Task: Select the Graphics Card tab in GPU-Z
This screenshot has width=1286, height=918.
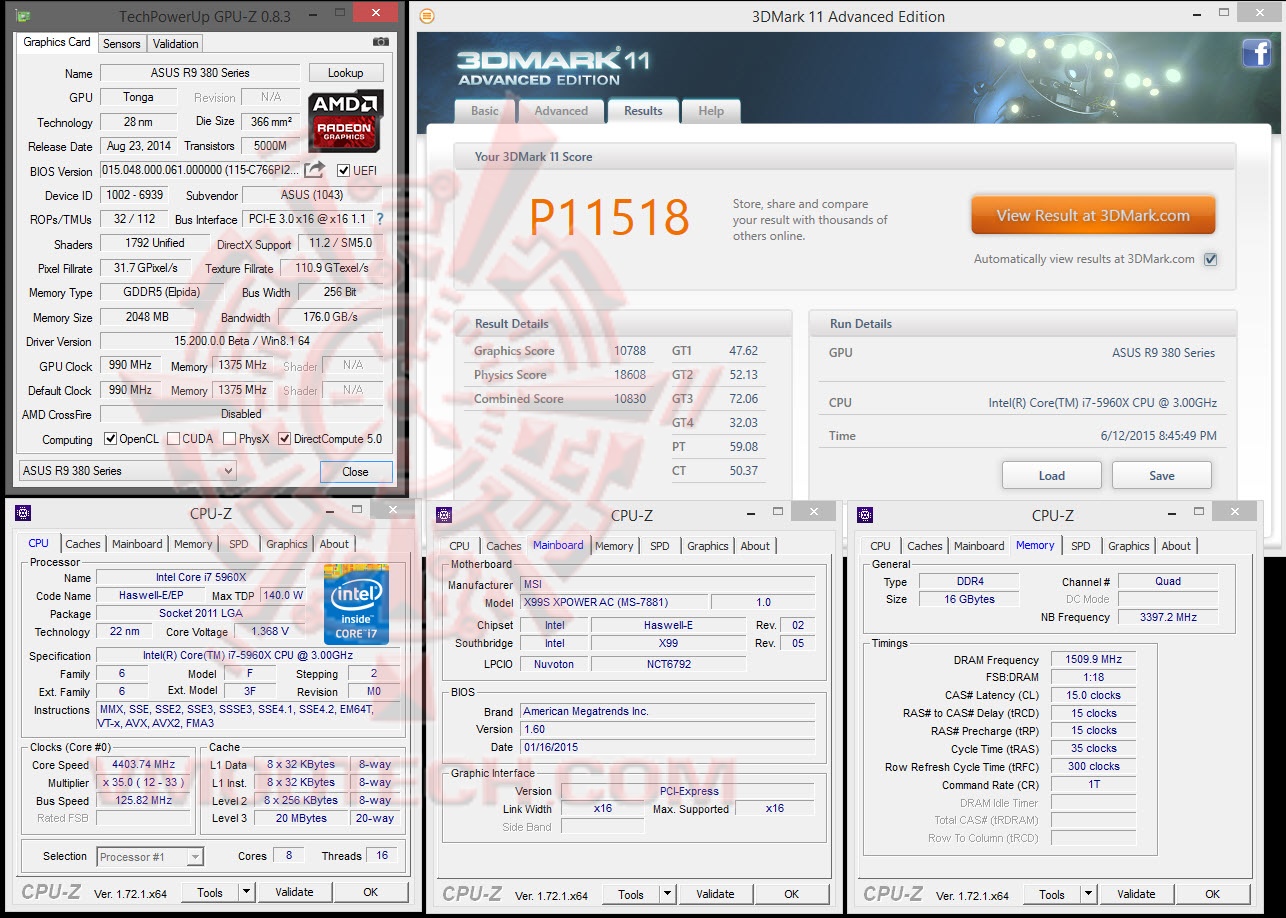Action: (57, 42)
